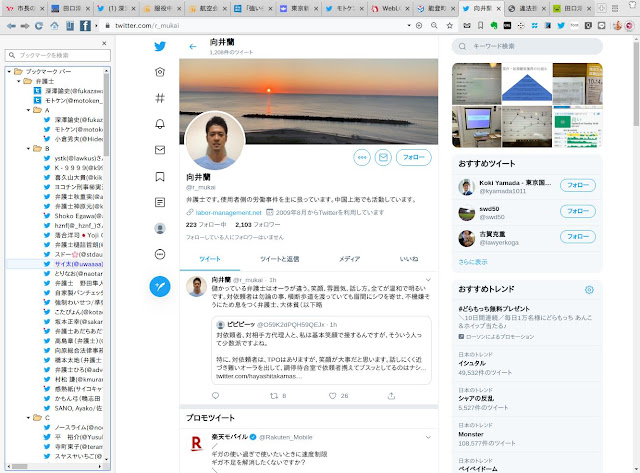Screen dimensions: 640x473
Task: Open the blue pyramid media thumbnail
Action: (527, 84)
